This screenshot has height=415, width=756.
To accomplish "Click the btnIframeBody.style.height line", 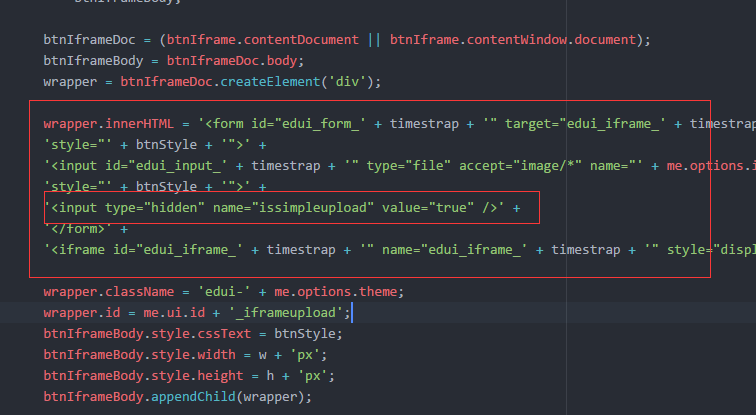I will pos(189,376).
